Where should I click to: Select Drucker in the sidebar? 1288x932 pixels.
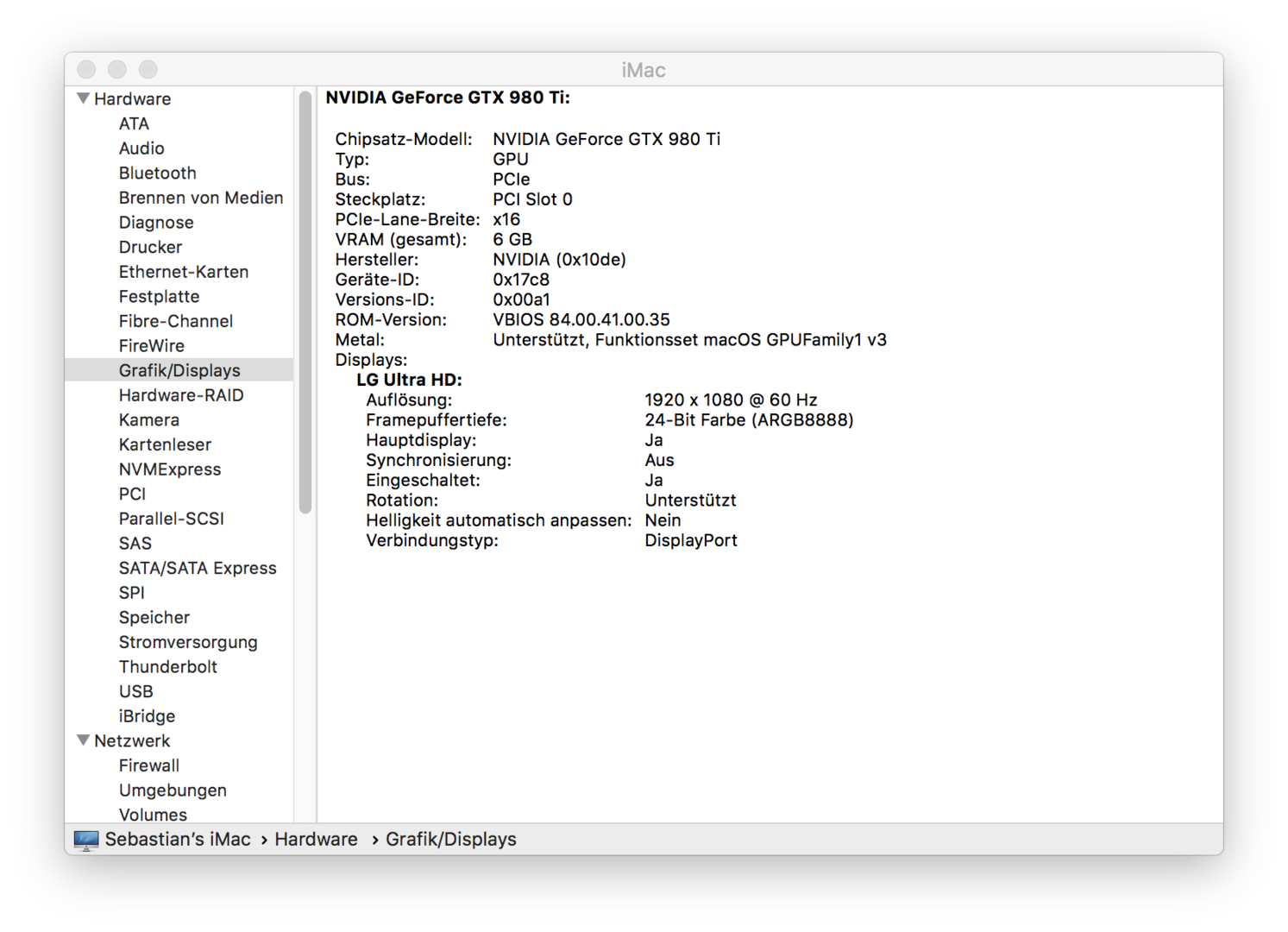coord(151,247)
